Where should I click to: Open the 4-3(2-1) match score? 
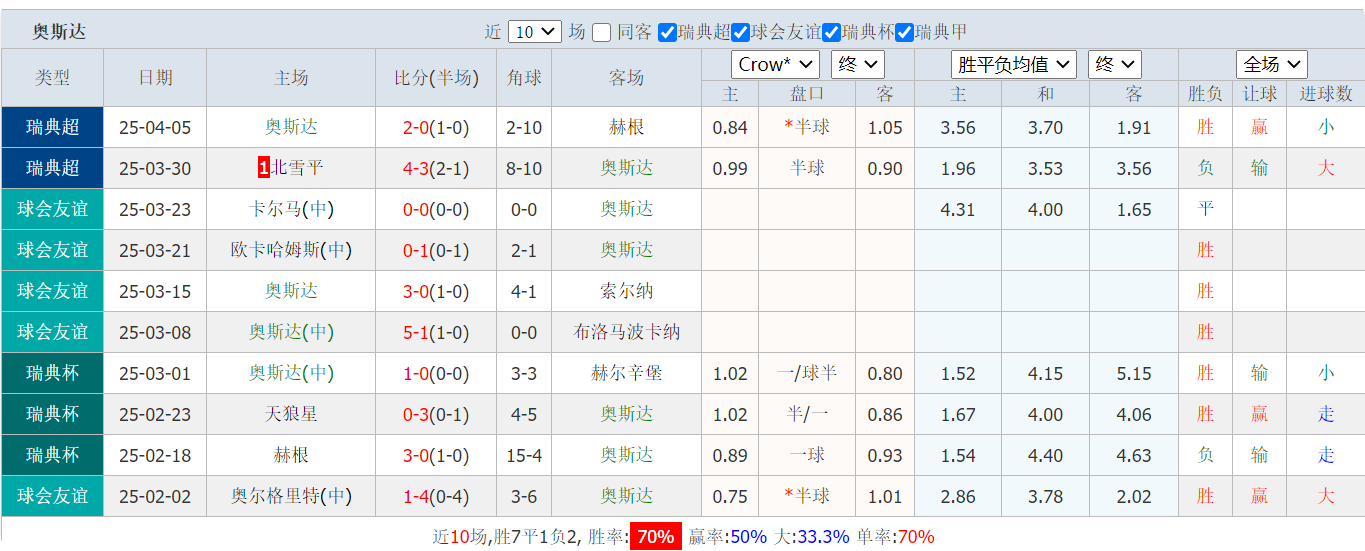coord(436,168)
